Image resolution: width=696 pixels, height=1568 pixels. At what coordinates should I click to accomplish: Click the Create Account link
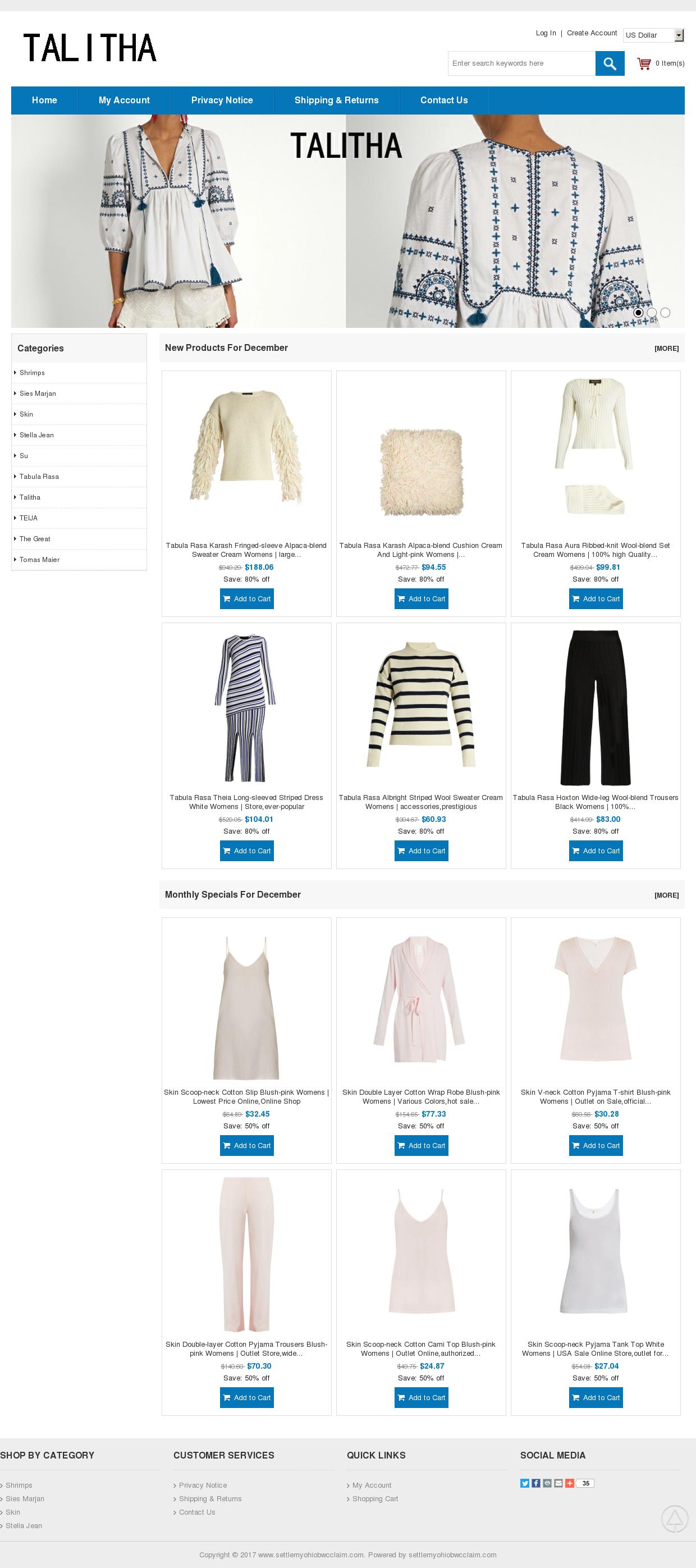[592, 33]
